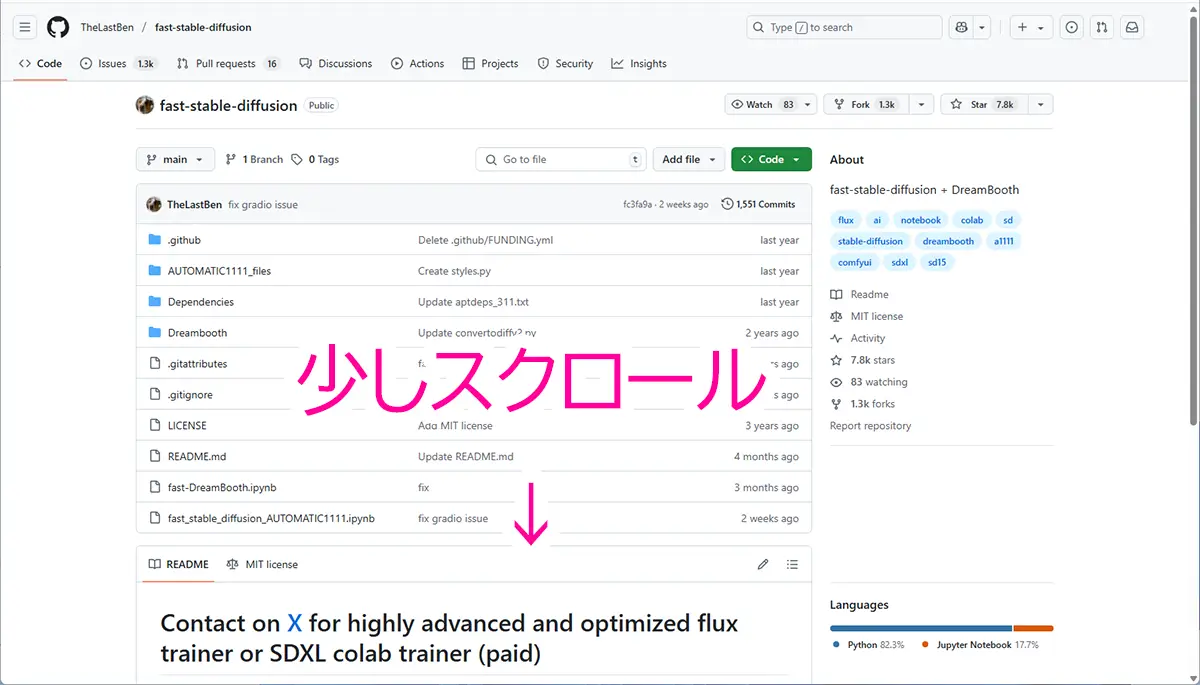Image resolution: width=1200 pixels, height=685 pixels.
Task: Click TheLastBen owner link in breadcrumb
Action: point(108,27)
